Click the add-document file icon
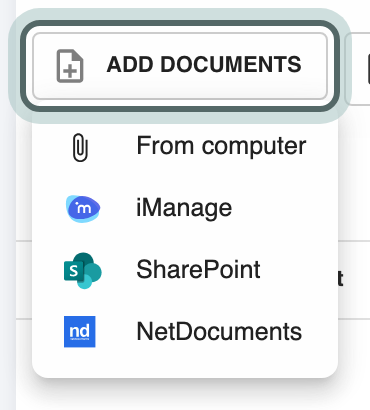This screenshot has width=370, height=410. point(70,66)
